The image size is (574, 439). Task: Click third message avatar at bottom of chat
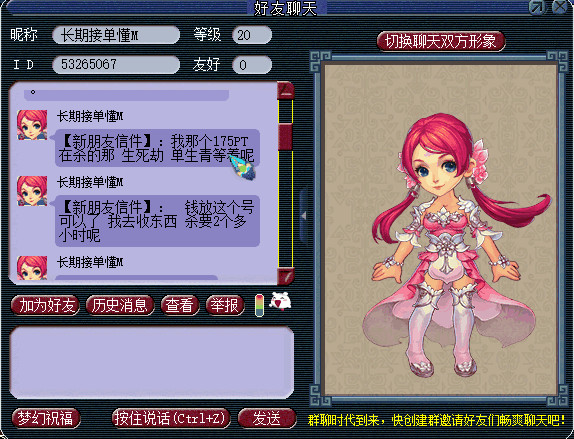pos(32,268)
